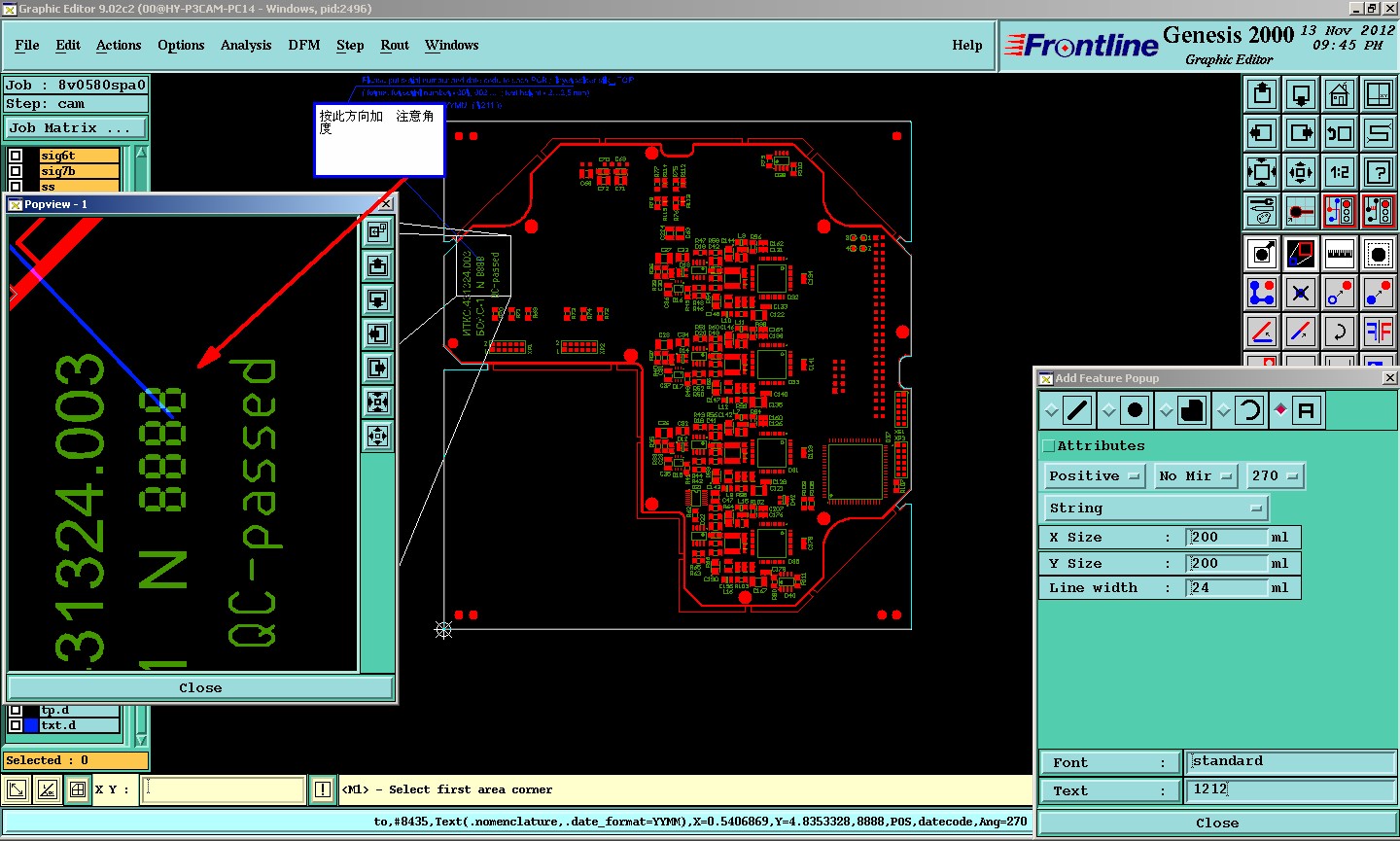This screenshot has height=841, width=1400.
Task: Click the Job Matrix button
Action: tap(76, 128)
